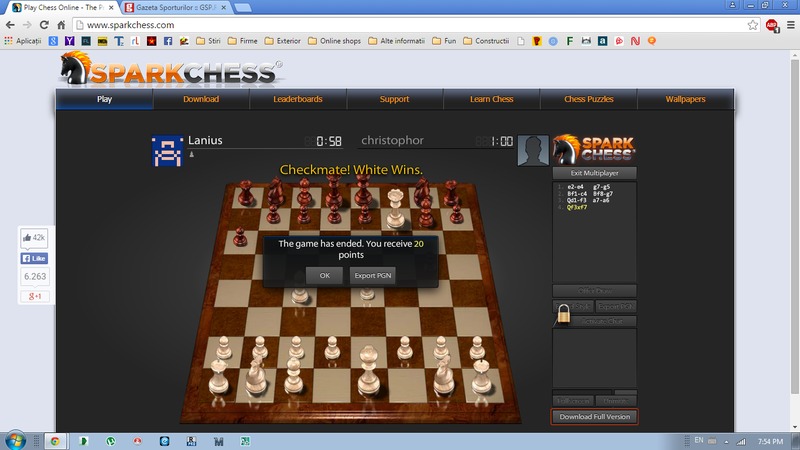
Task: Reload the page
Action: 44,24
